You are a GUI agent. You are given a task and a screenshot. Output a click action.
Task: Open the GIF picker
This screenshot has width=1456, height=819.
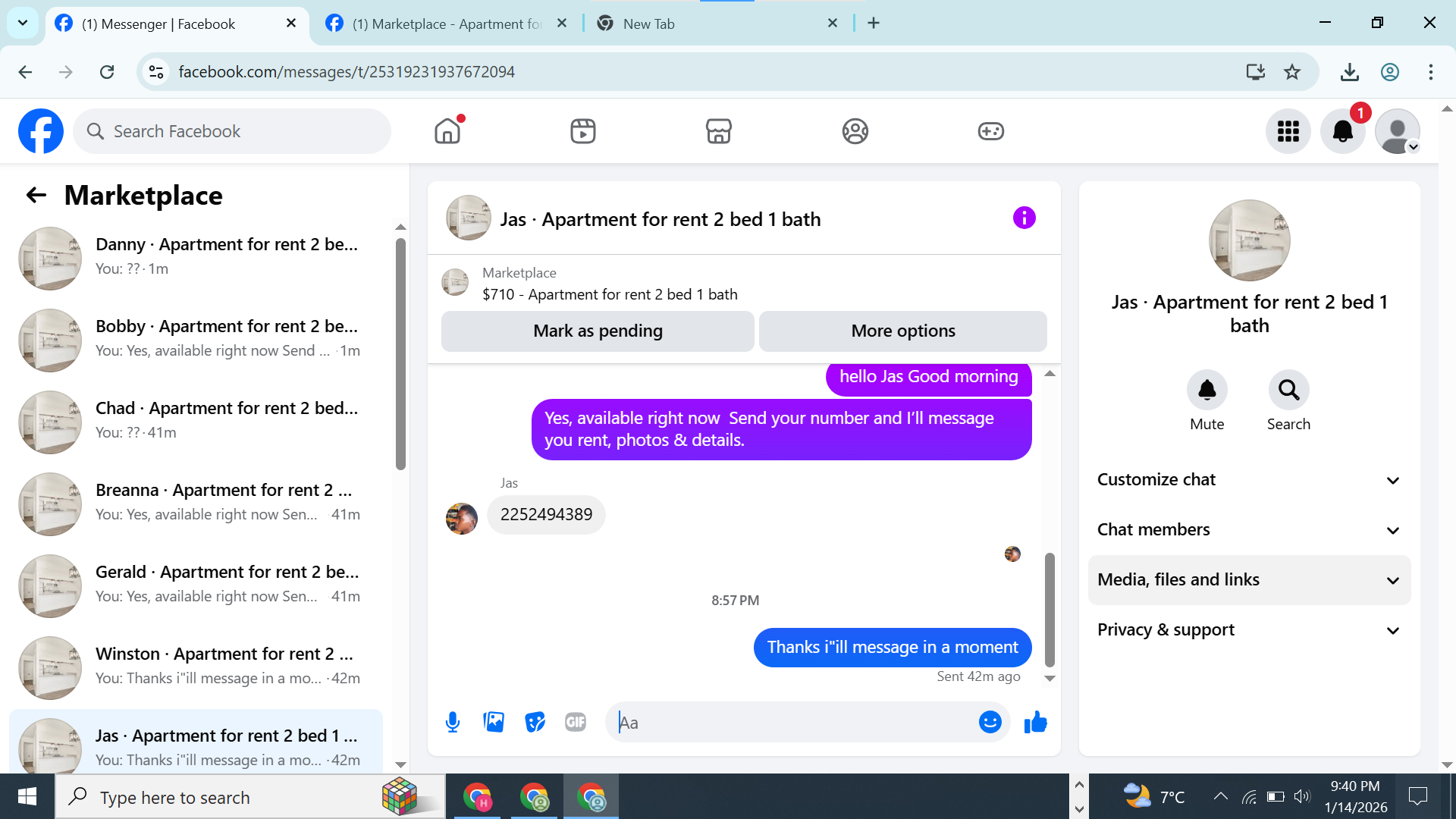coord(576,722)
